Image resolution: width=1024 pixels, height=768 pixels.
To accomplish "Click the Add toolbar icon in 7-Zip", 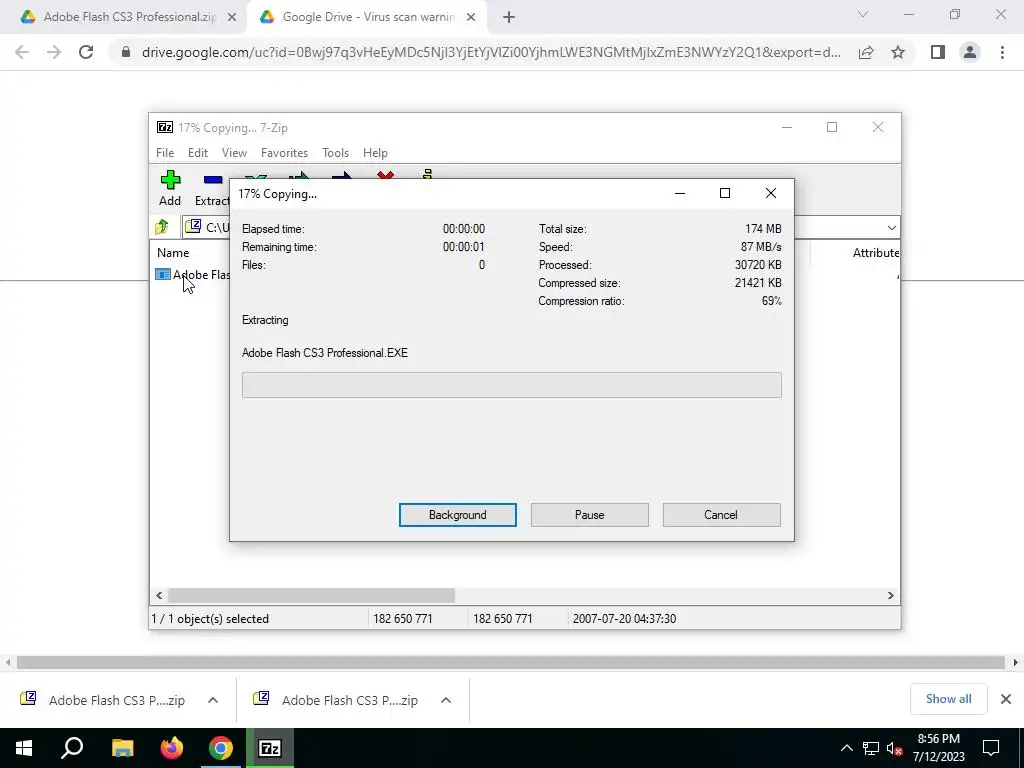I will click(x=170, y=180).
